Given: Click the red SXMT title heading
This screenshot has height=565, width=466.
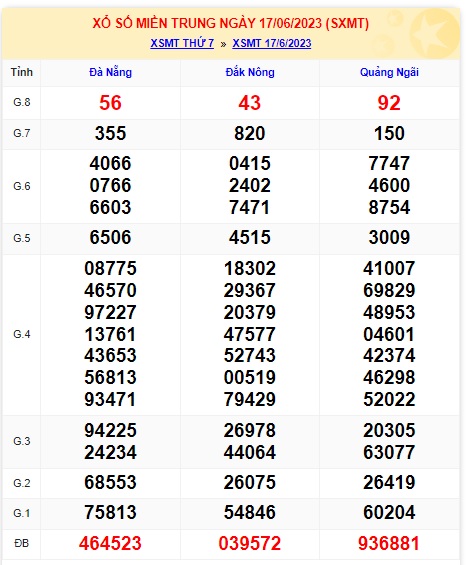Looking at the screenshot, I should coord(231,23).
